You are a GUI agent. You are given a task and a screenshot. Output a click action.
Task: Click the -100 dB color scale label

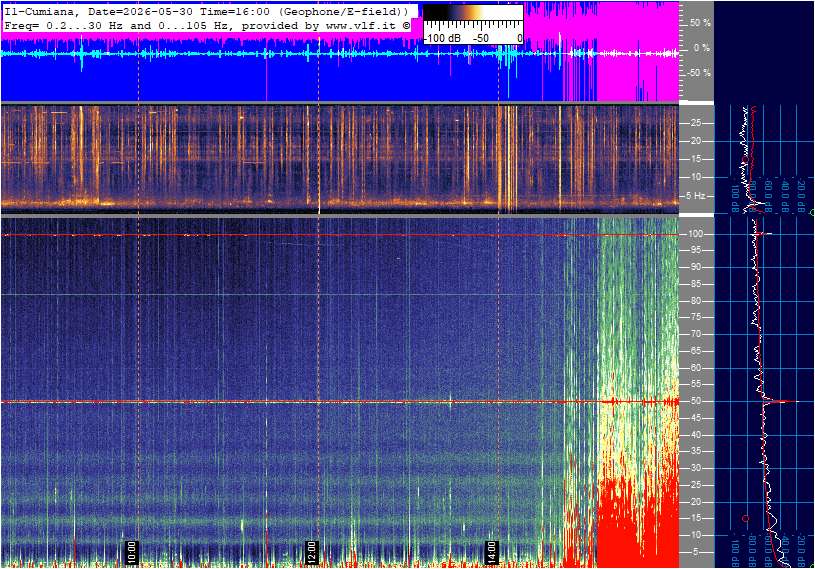442,38
